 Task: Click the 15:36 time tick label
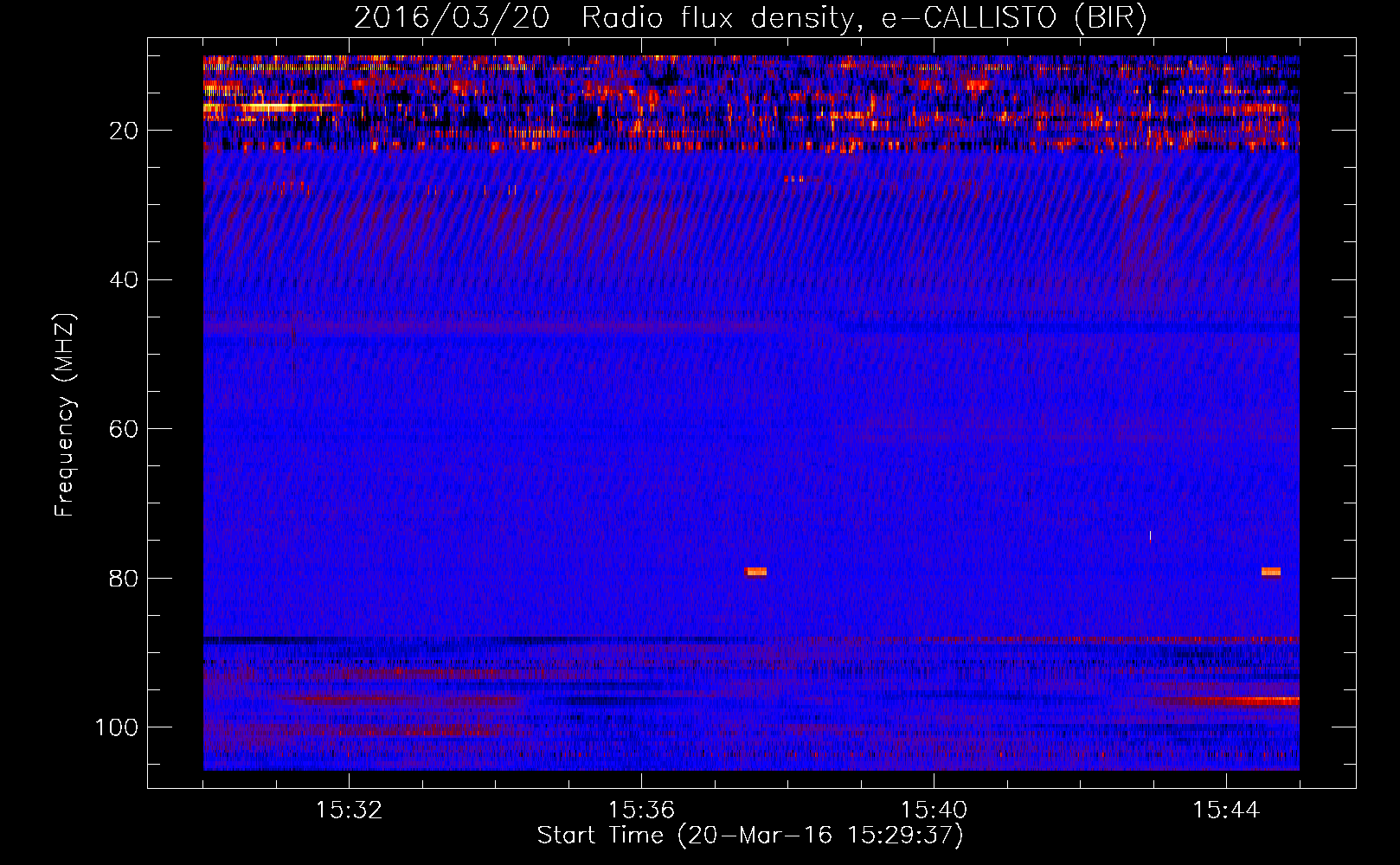pyautogui.click(x=641, y=811)
